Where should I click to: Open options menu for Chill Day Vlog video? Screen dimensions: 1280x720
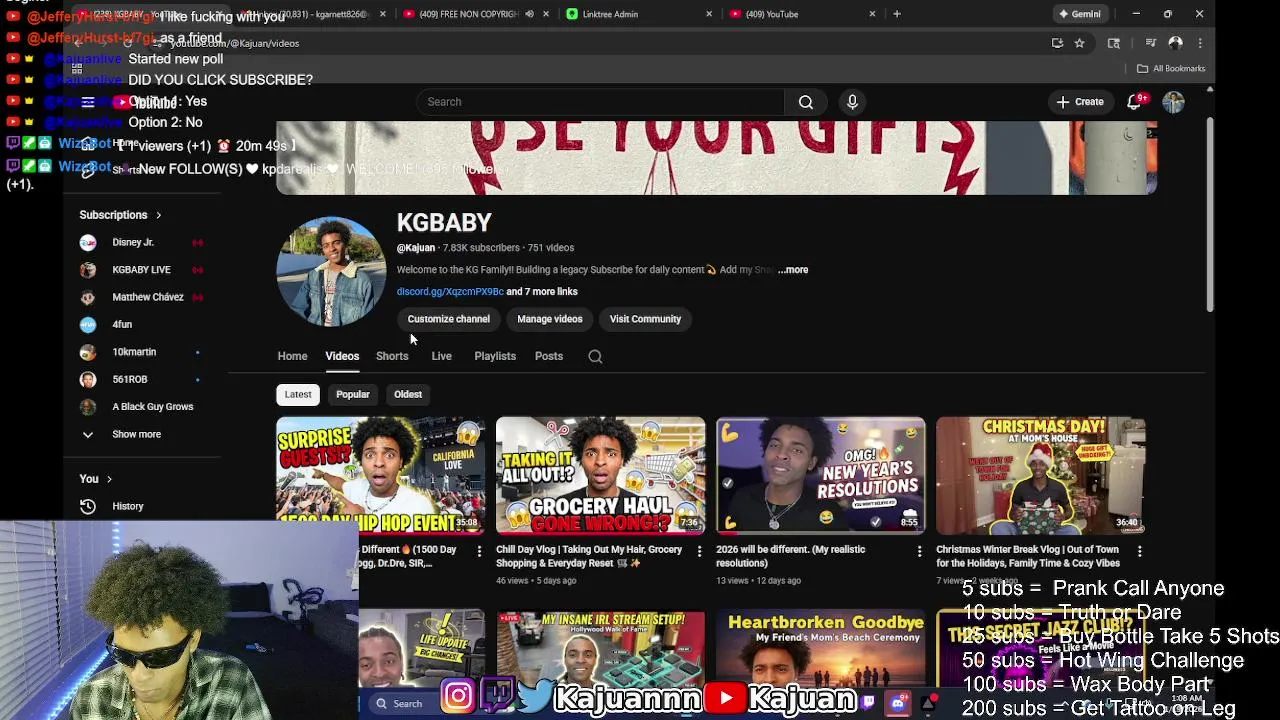click(699, 551)
